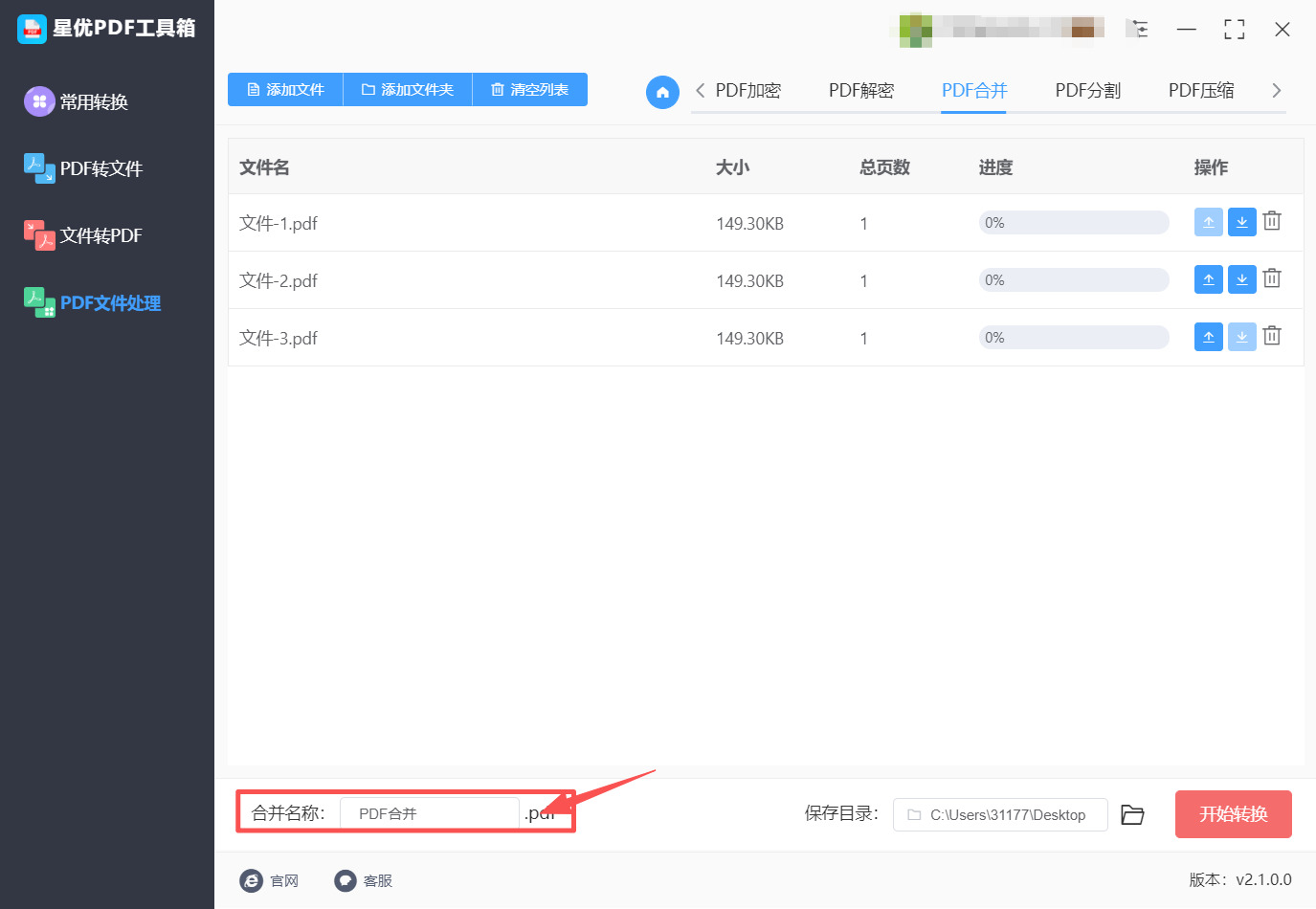Click the page count of 文件-1.pdf
1316x909 pixels.
tap(863, 224)
